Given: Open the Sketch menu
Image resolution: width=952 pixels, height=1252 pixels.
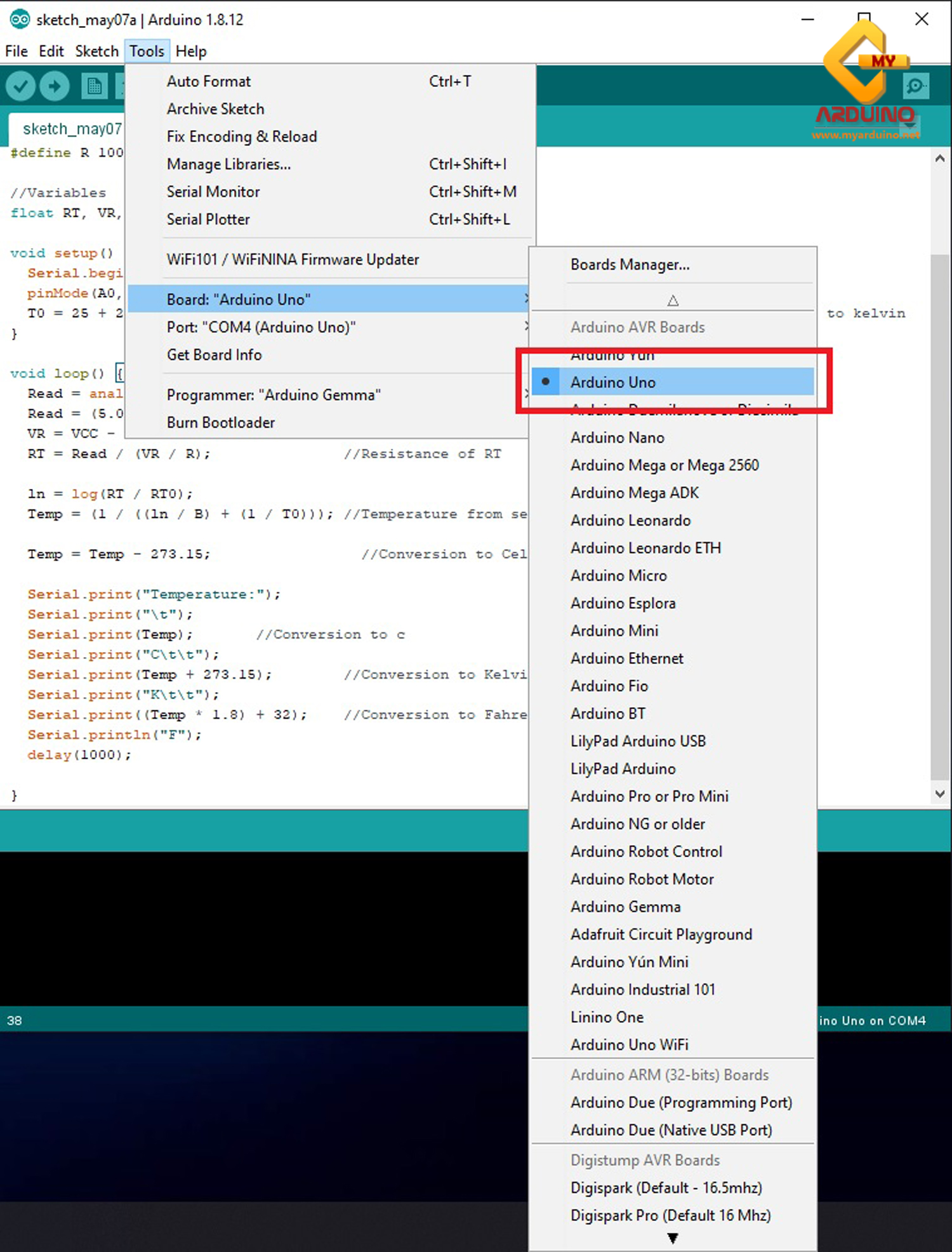Looking at the screenshot, I should tap(96, 51).
